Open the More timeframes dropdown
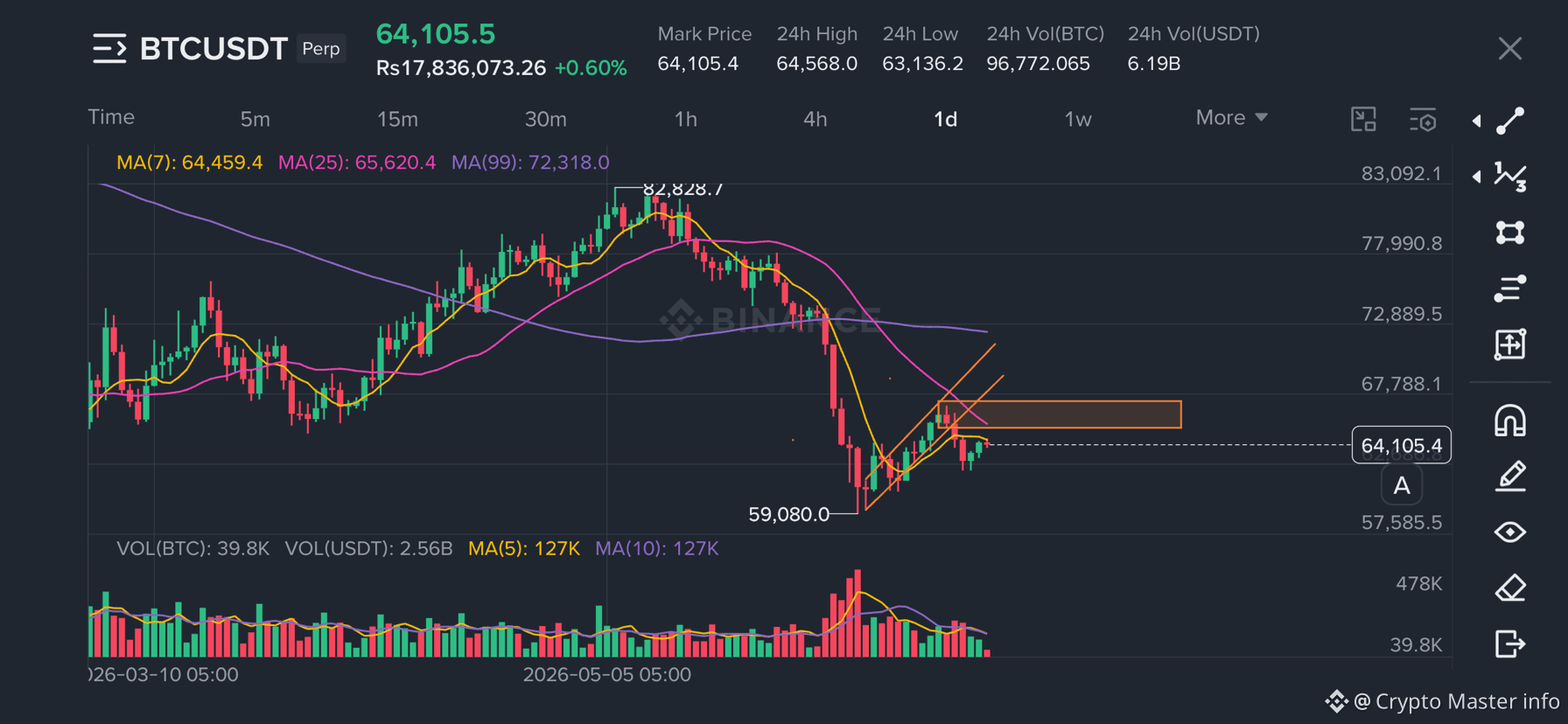Screen dimensions: 1568x724 click(x=1231, y=118)
